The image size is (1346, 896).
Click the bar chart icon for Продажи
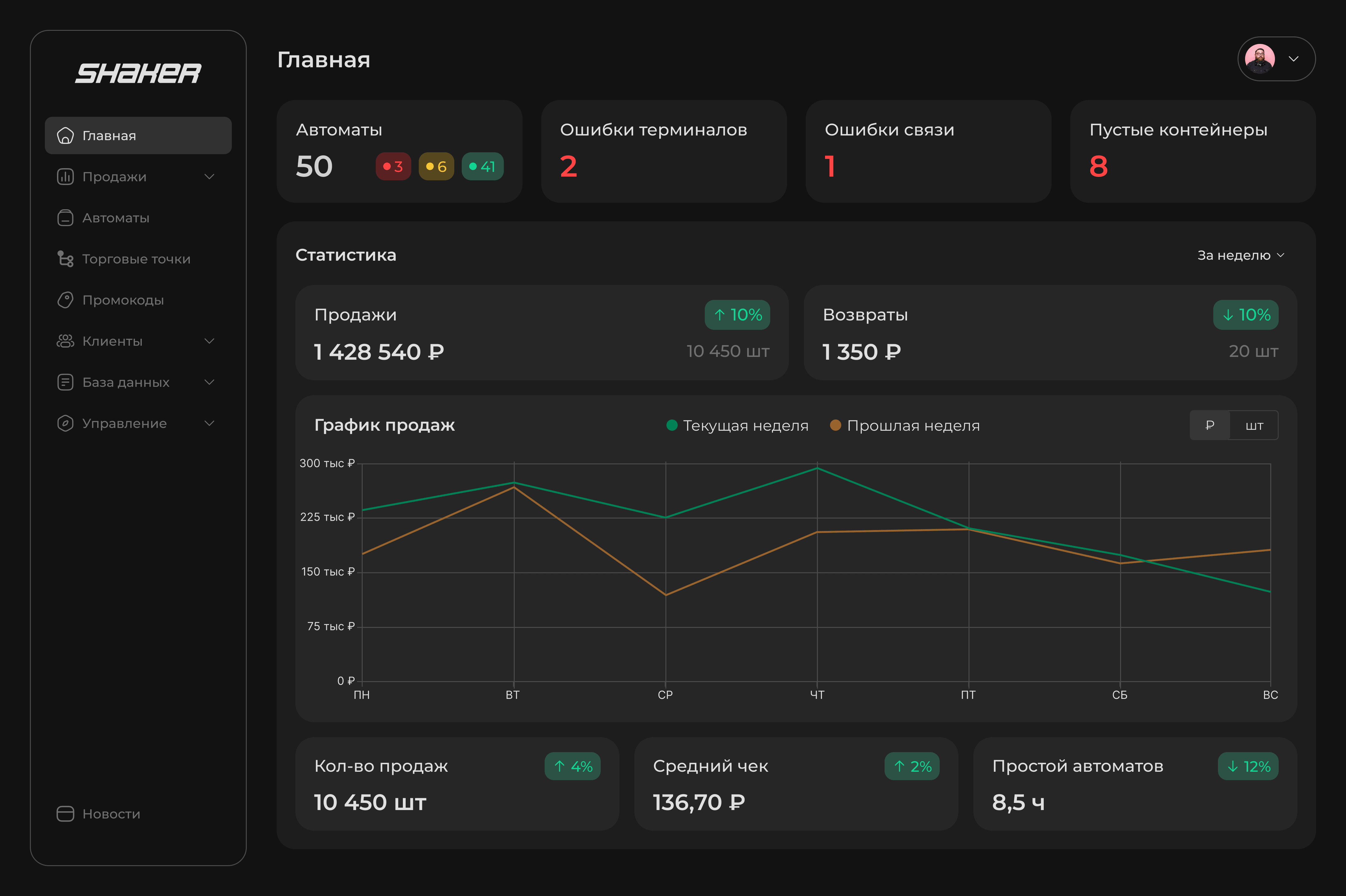tap(65, 177)
